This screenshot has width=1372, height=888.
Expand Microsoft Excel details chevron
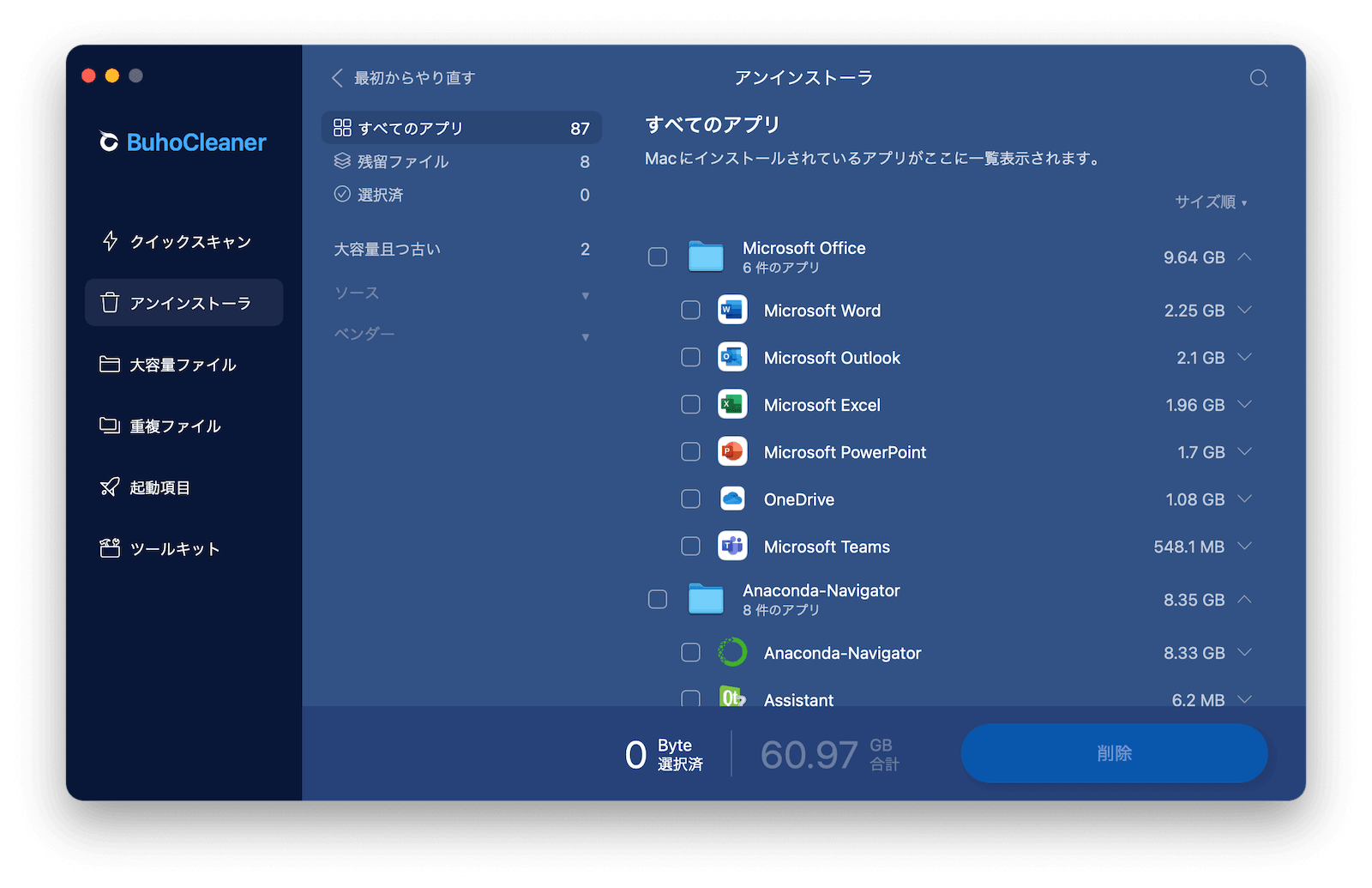point(1245,404)
